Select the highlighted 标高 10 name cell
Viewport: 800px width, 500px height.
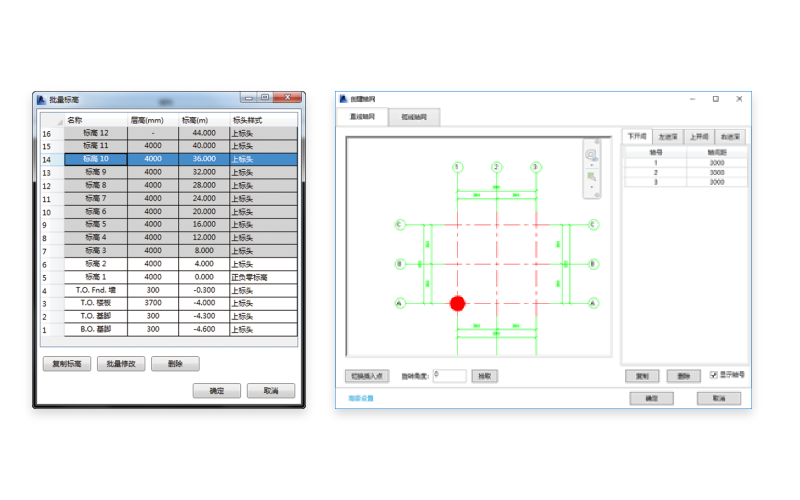point(96,159)
